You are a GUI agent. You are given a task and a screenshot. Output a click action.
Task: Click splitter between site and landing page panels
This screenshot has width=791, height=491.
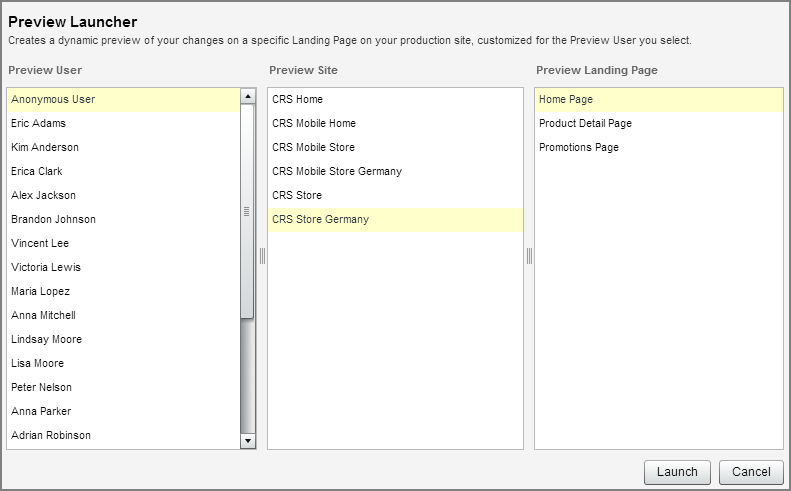[529, 256]
